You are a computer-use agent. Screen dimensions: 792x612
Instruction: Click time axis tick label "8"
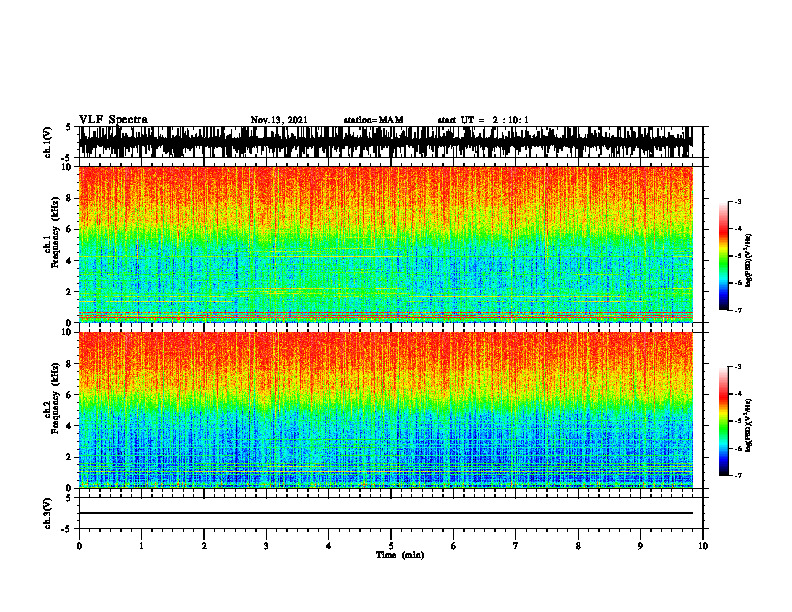(578, 546)
